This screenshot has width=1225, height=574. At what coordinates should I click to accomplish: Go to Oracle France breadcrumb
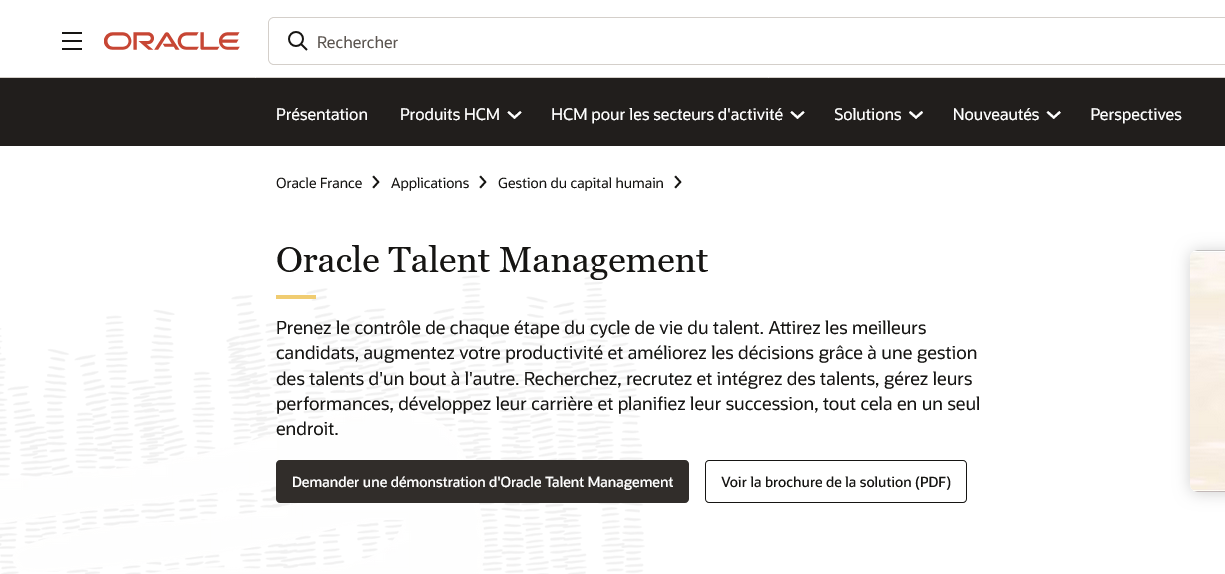[x=319, y=183]
